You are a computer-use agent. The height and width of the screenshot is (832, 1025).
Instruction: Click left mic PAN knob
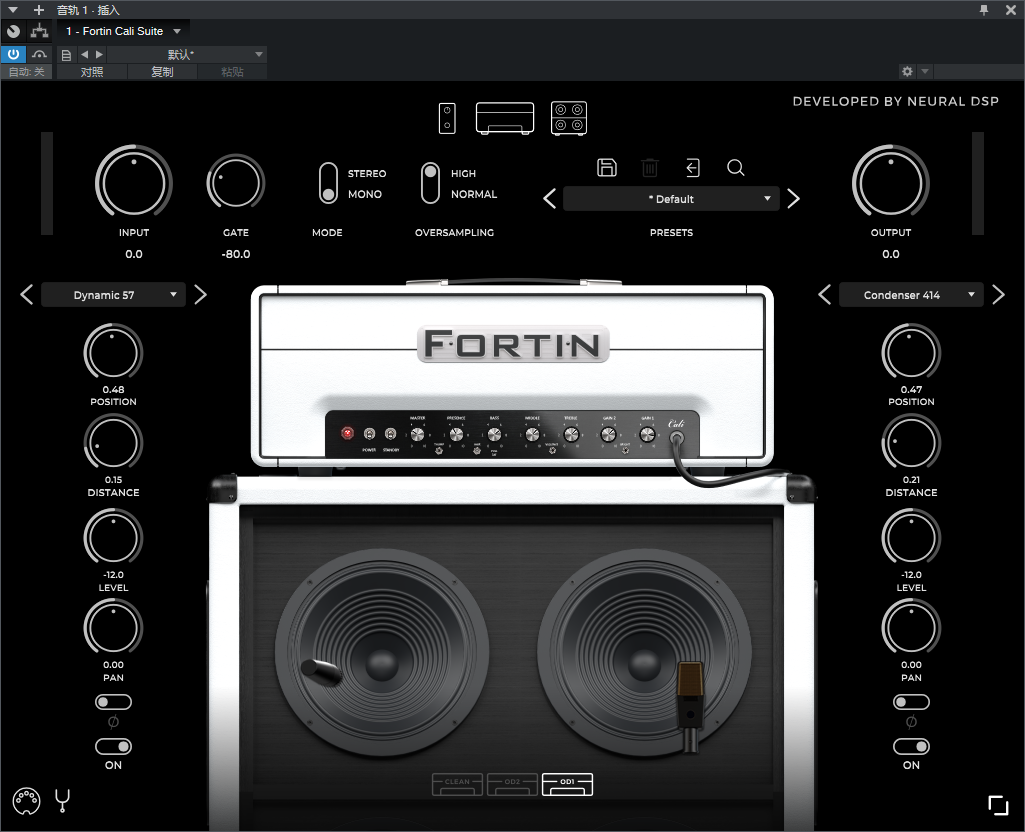coord(113,628)
